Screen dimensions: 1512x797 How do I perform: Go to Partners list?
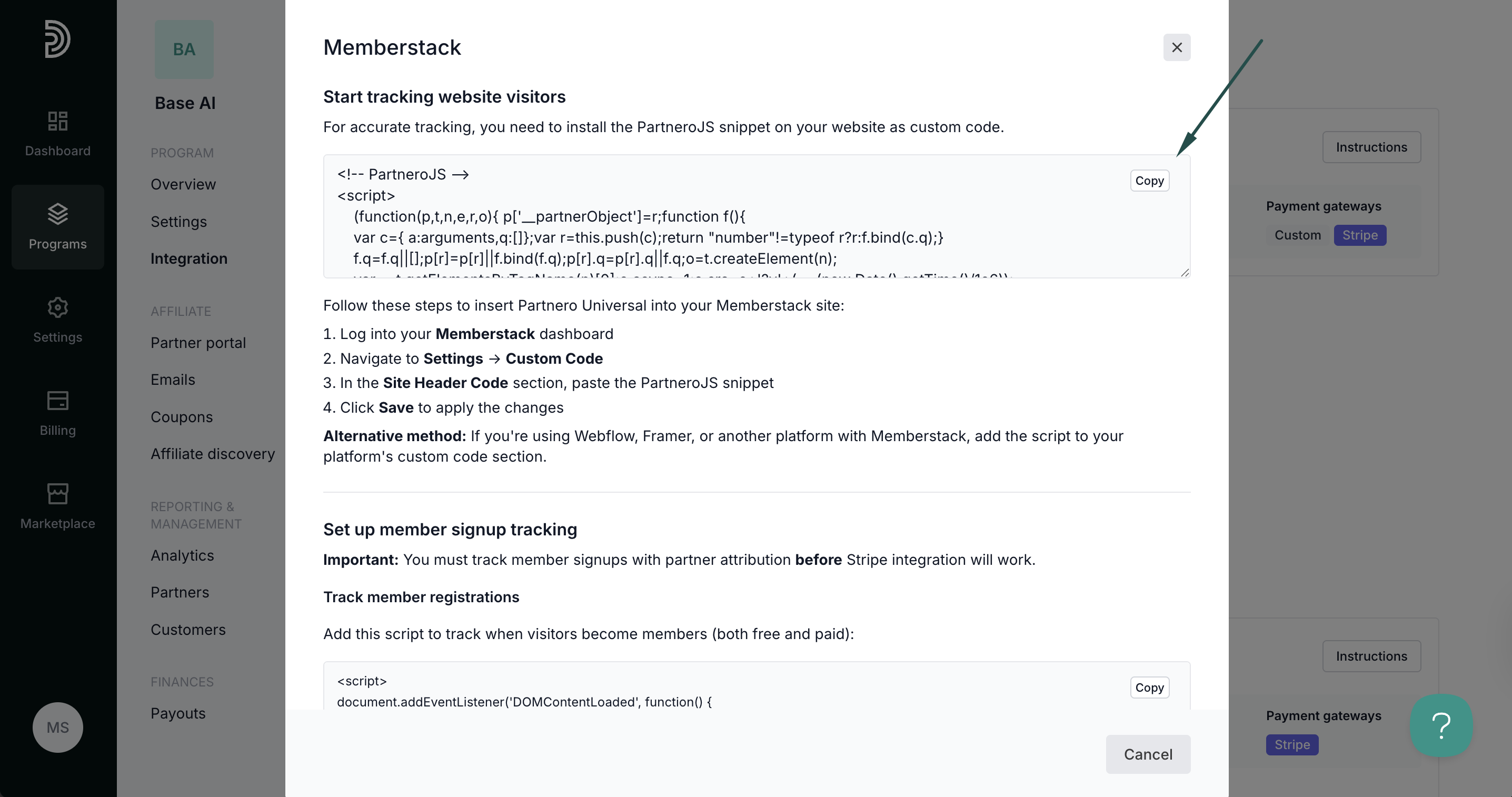[180, 592]
